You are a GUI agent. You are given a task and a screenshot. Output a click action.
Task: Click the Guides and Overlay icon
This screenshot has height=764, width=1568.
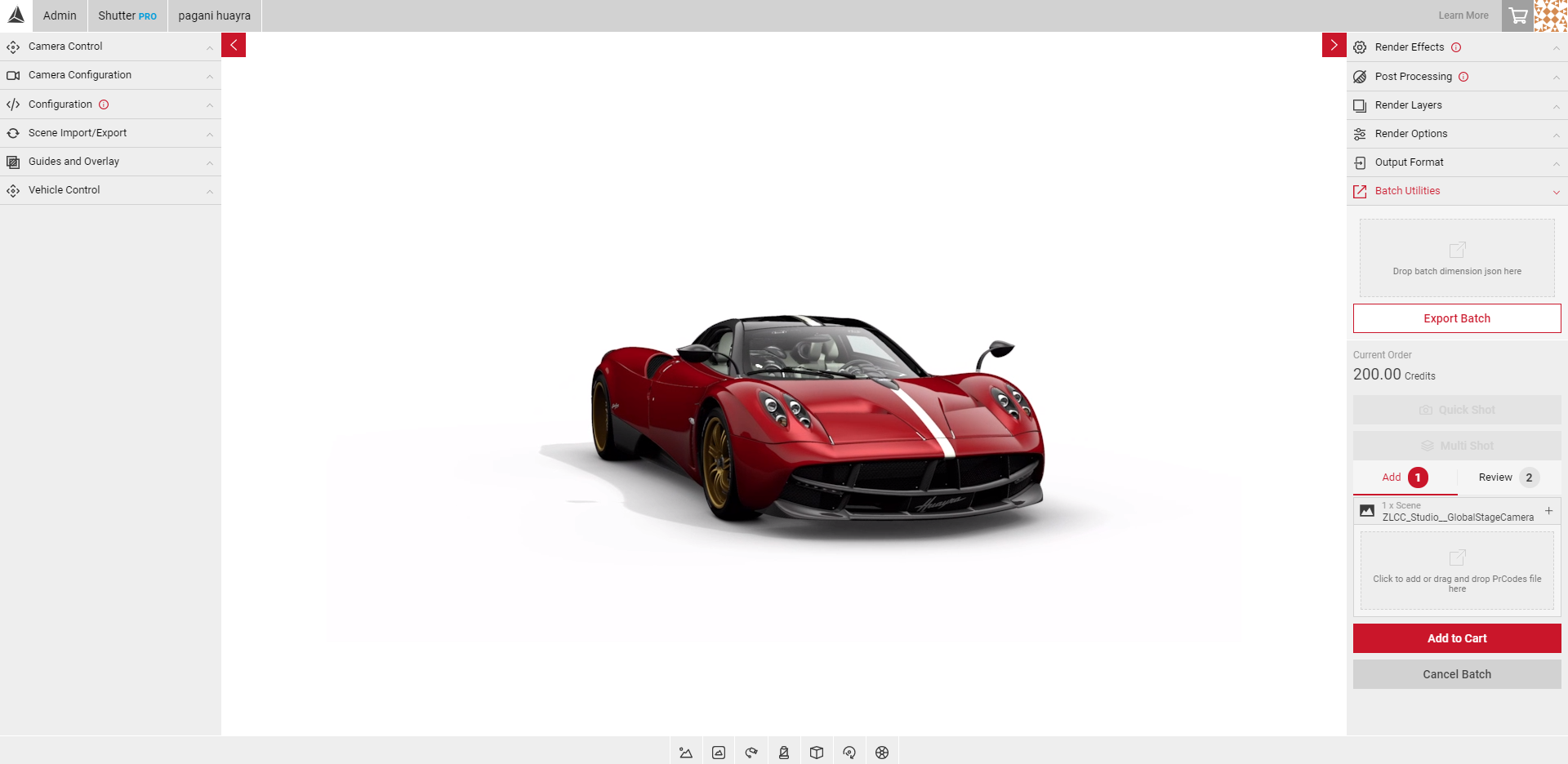[13, 162]
